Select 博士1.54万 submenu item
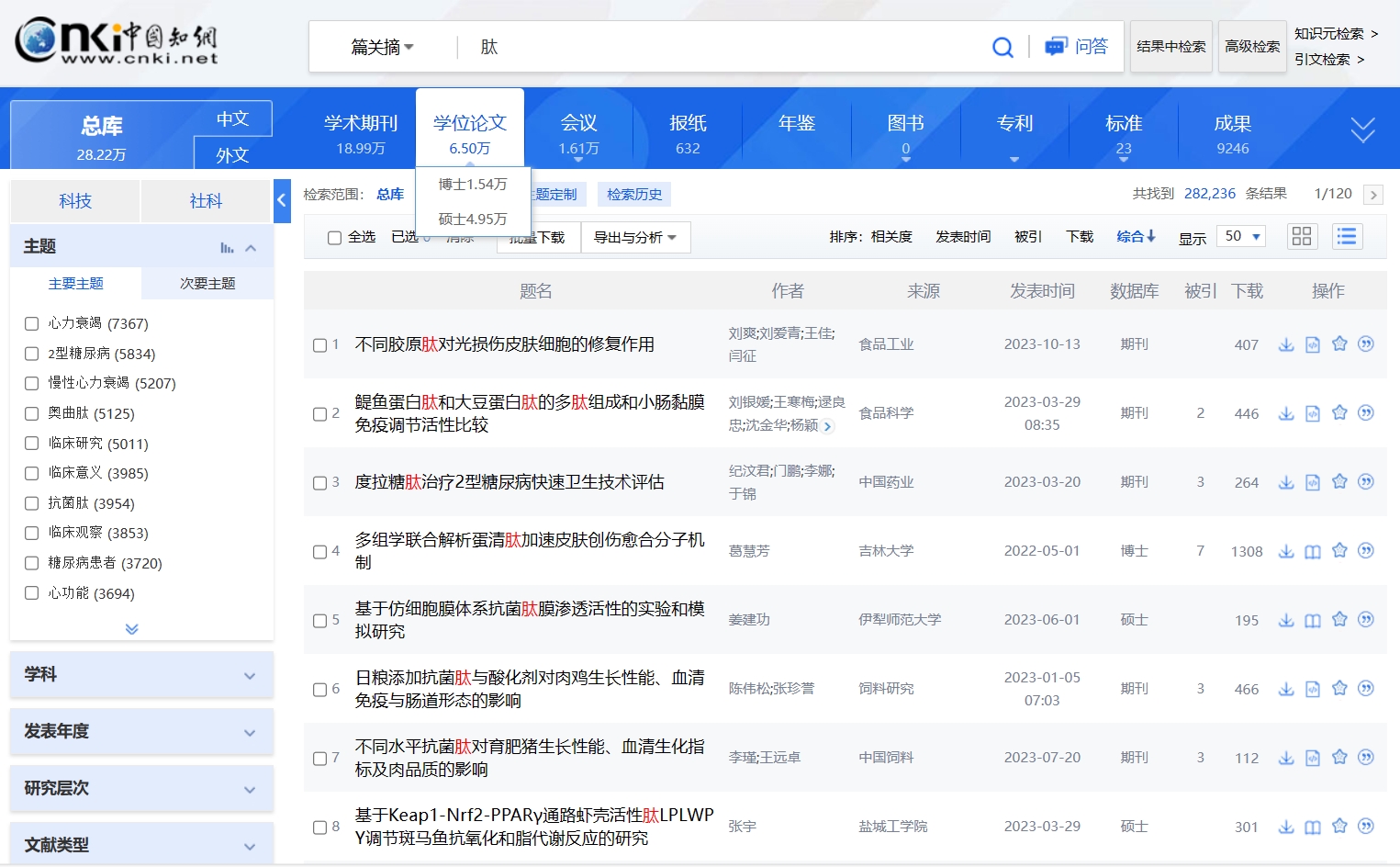The width and height of the screenshot is (1400, 867). (473, 185)
